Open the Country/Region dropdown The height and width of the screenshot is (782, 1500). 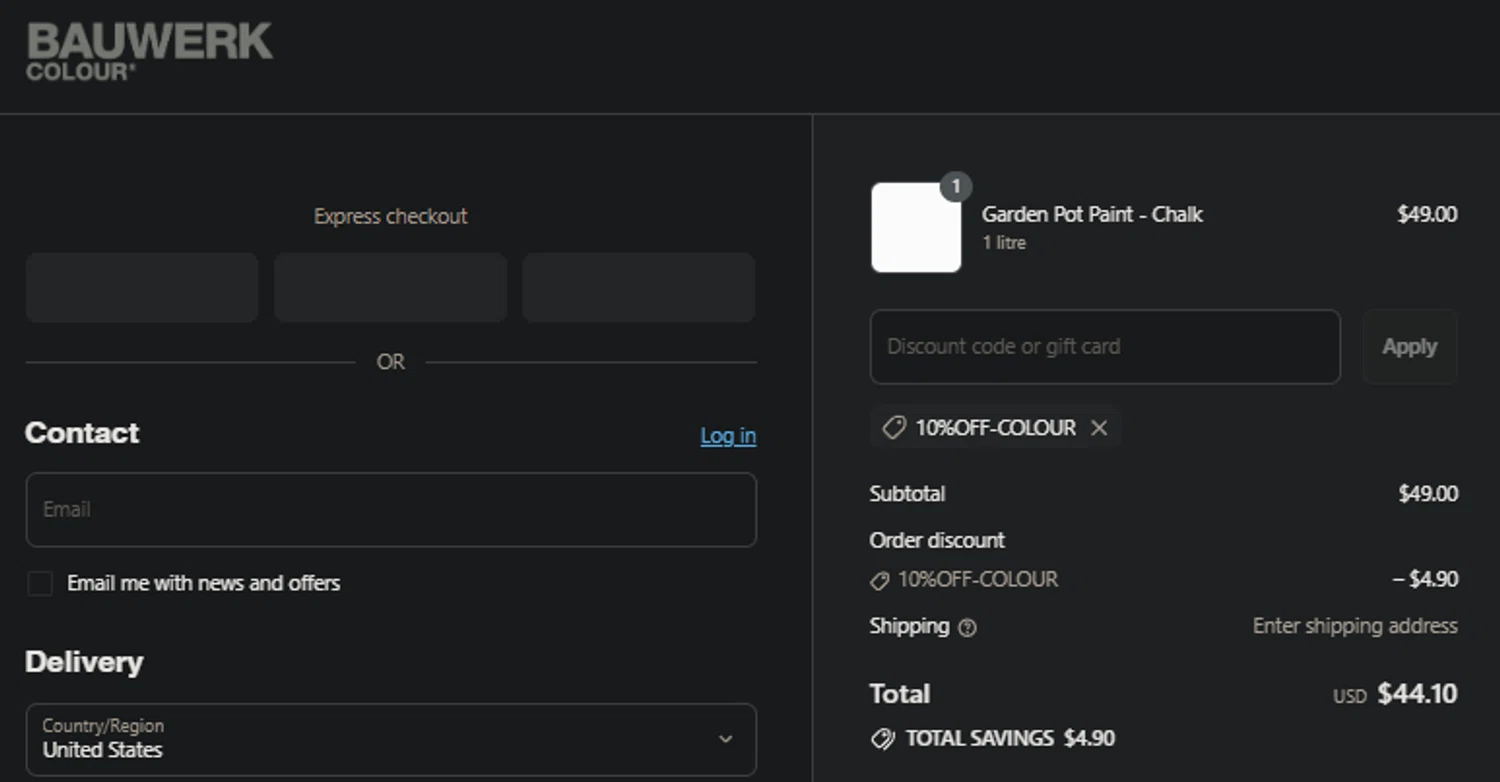tap(391, 739)
